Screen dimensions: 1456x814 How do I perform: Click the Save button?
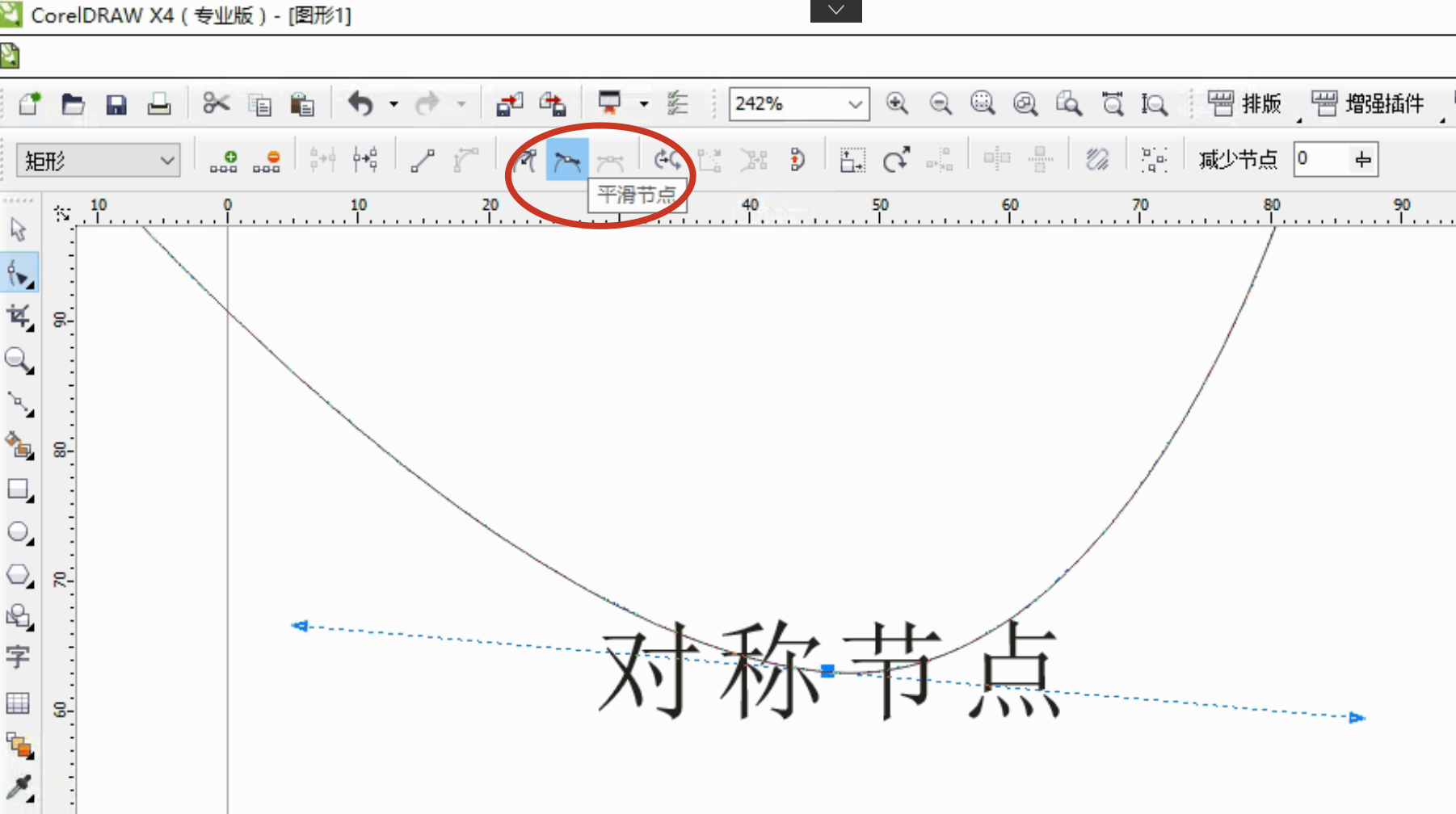pyautogui.click(x=116, y=104)
